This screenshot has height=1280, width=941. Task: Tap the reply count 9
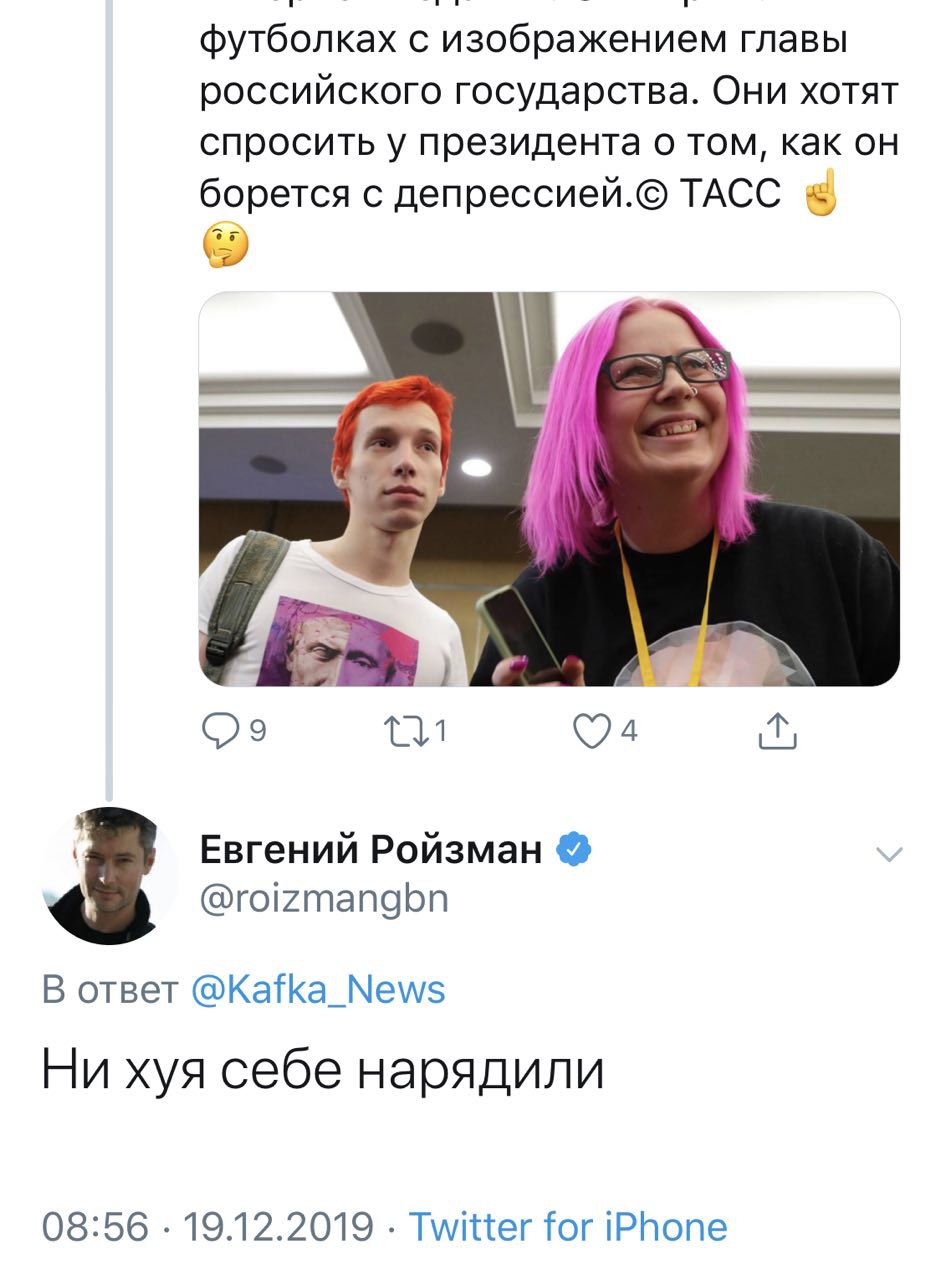[x=257, y=733]
